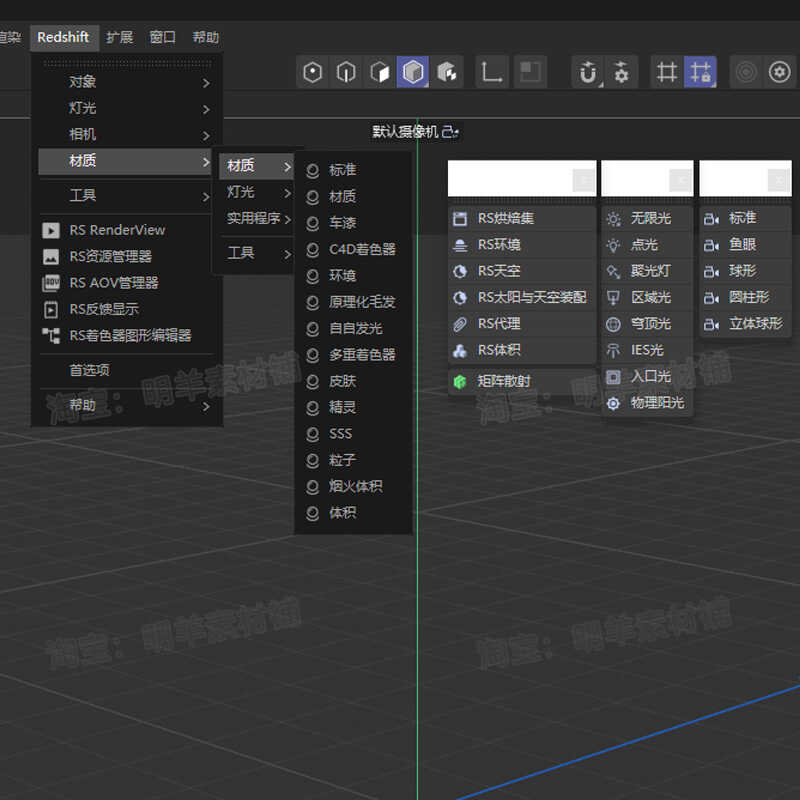
Task: Create SSS material
Action: tap(353, 434)
